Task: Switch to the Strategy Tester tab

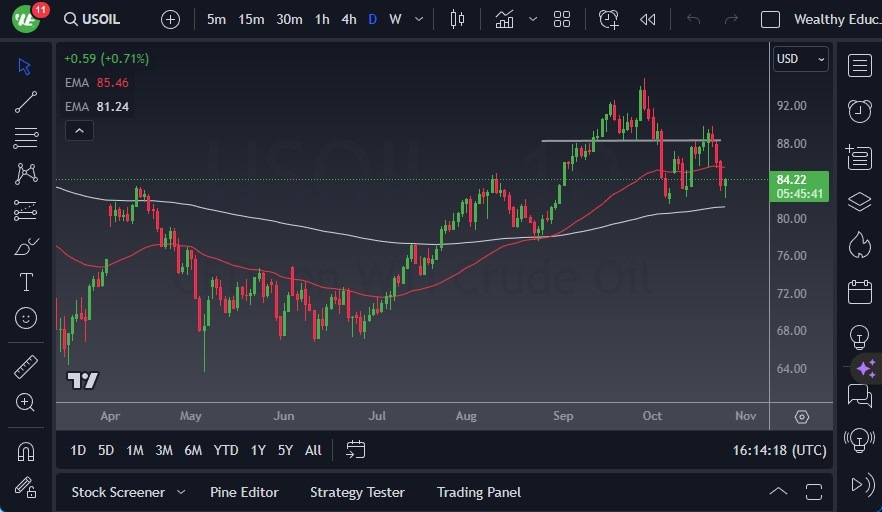Action: (x=357, y=492)
